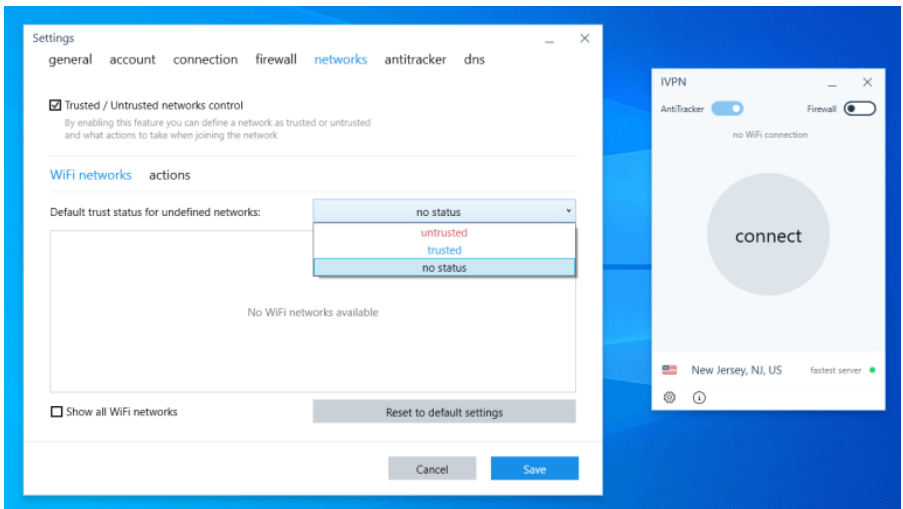903x509 pixels.
Task: Click the US flag icon beside New Jersey
Action: 669,370
